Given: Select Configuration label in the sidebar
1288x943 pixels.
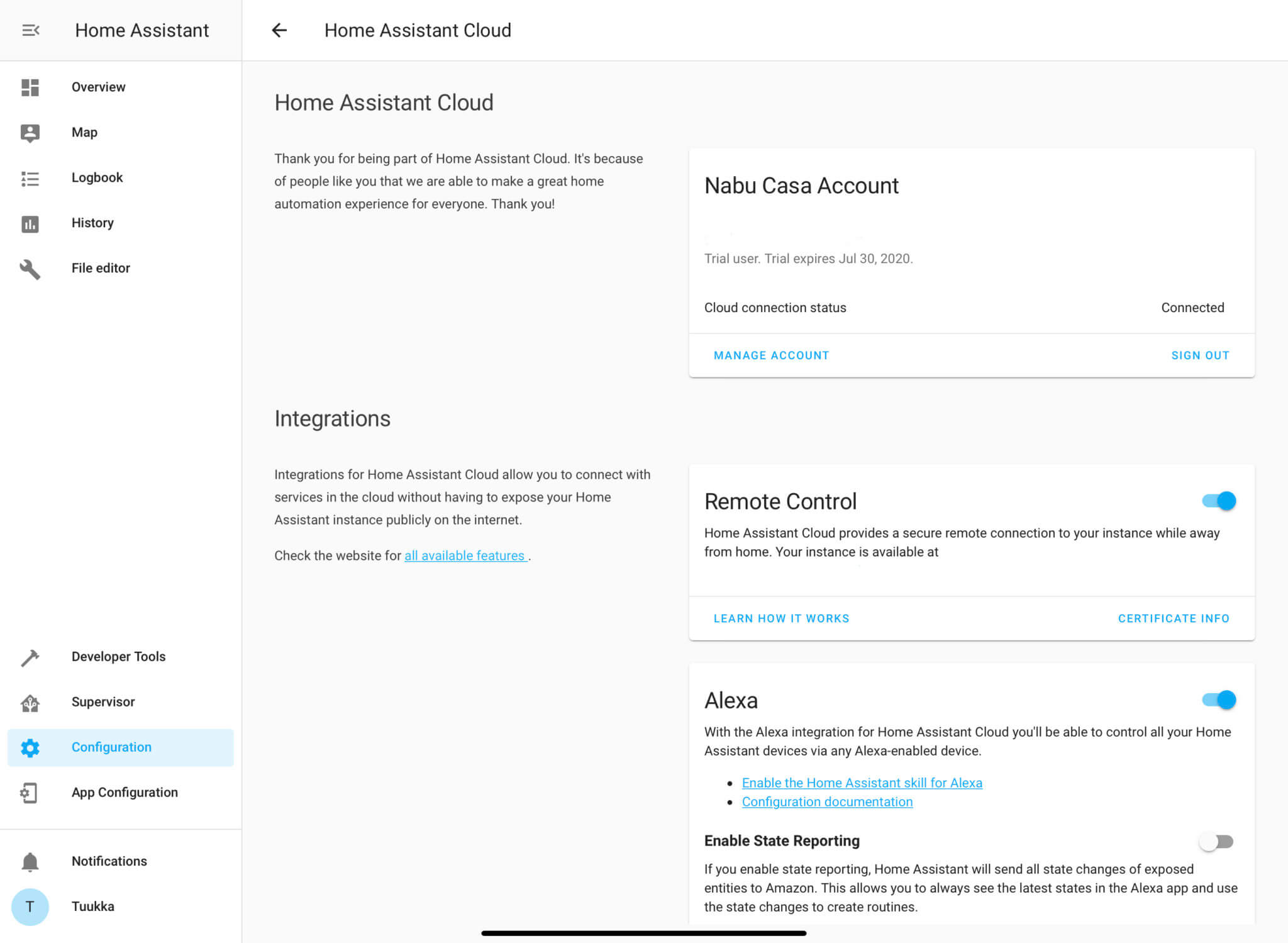Looking at the screenshot, I should tap(111, 747).
